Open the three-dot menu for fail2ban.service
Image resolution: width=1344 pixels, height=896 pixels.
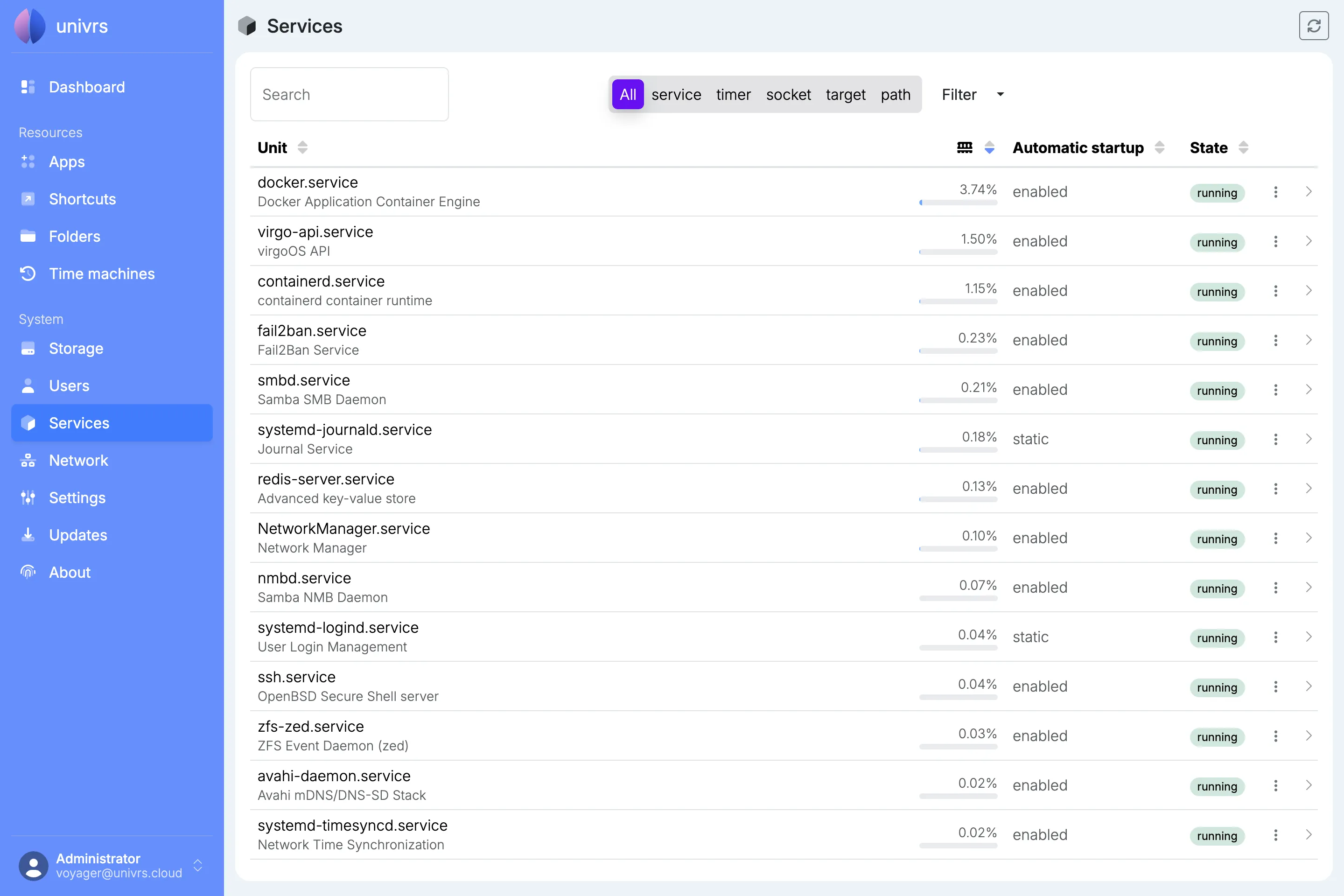tap(1275, 341)
